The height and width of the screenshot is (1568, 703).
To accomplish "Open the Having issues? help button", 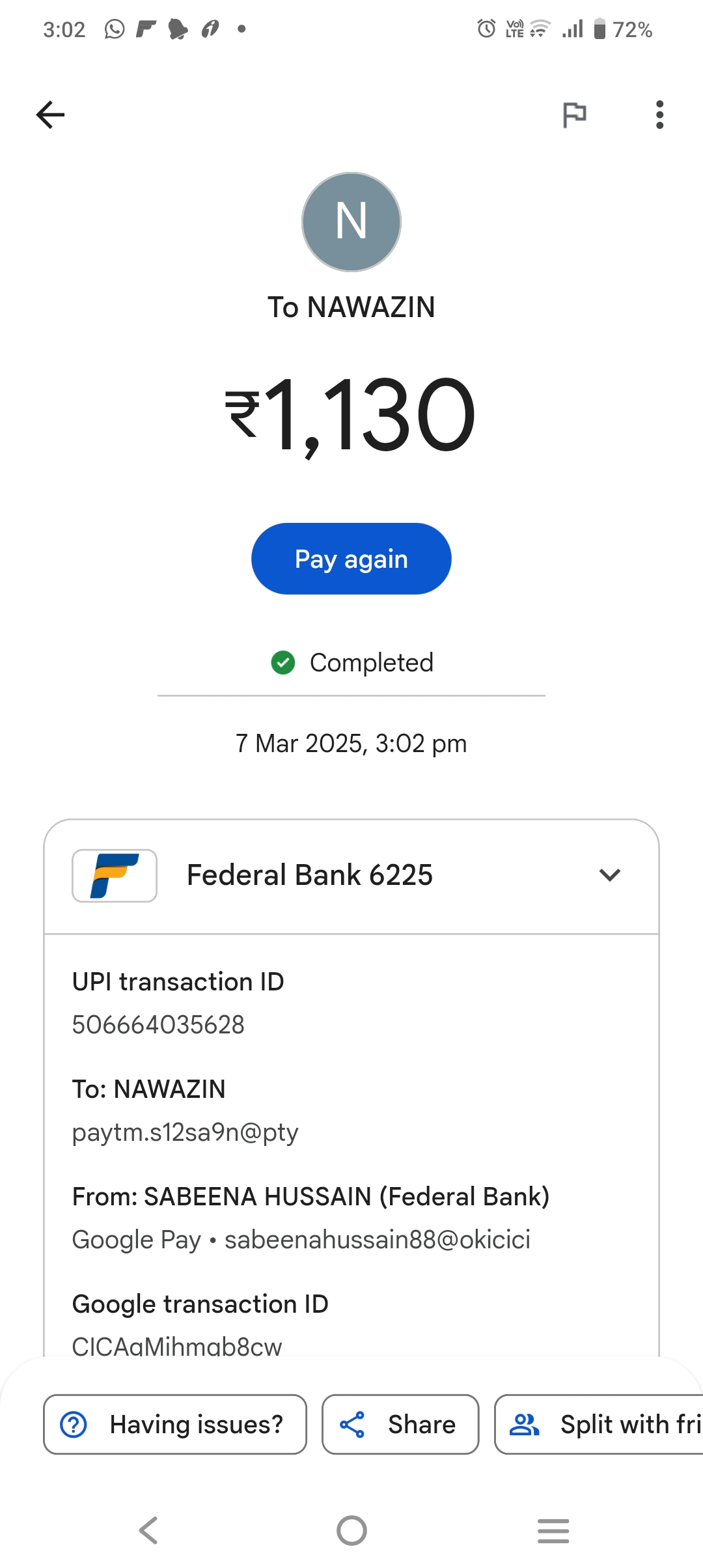I will (175, 1424).
